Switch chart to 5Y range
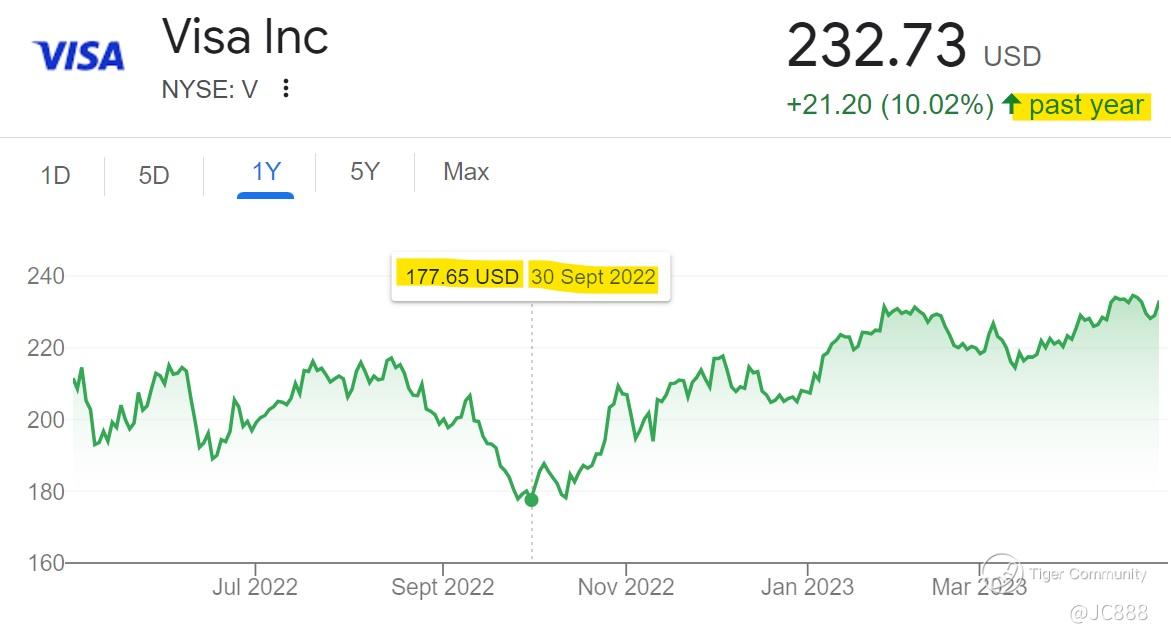Viewport: 1171px width, 639px height. coord(364,172)
